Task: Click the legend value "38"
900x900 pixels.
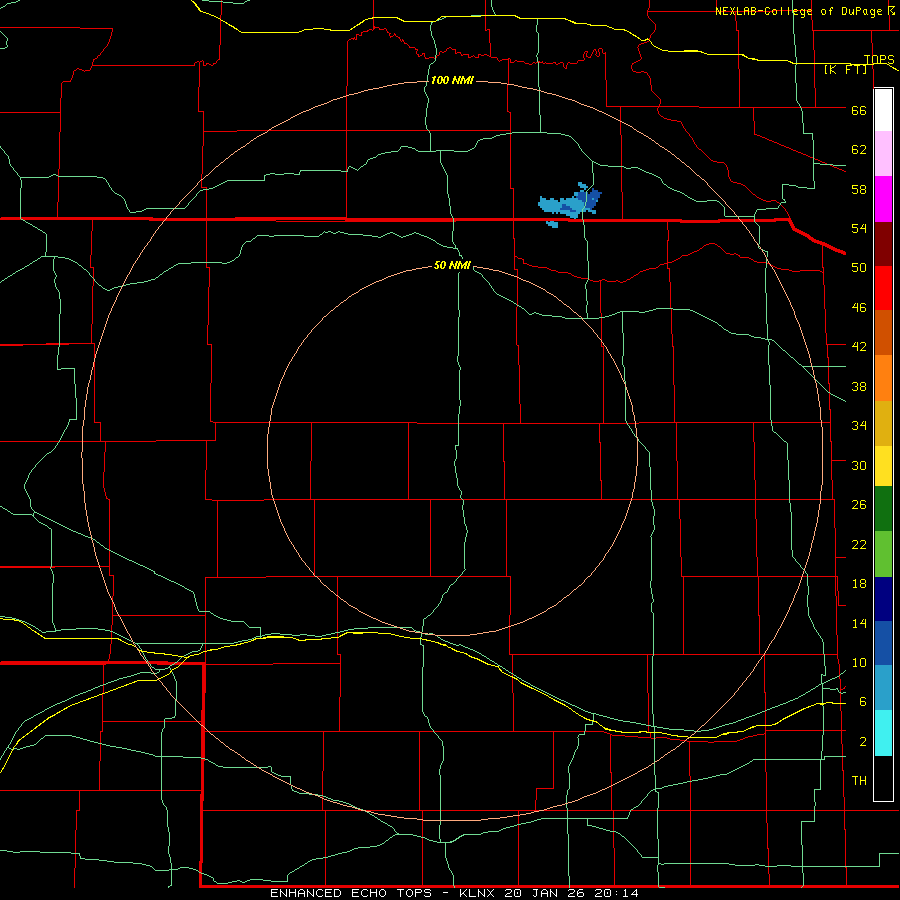Action: [859, 386]
